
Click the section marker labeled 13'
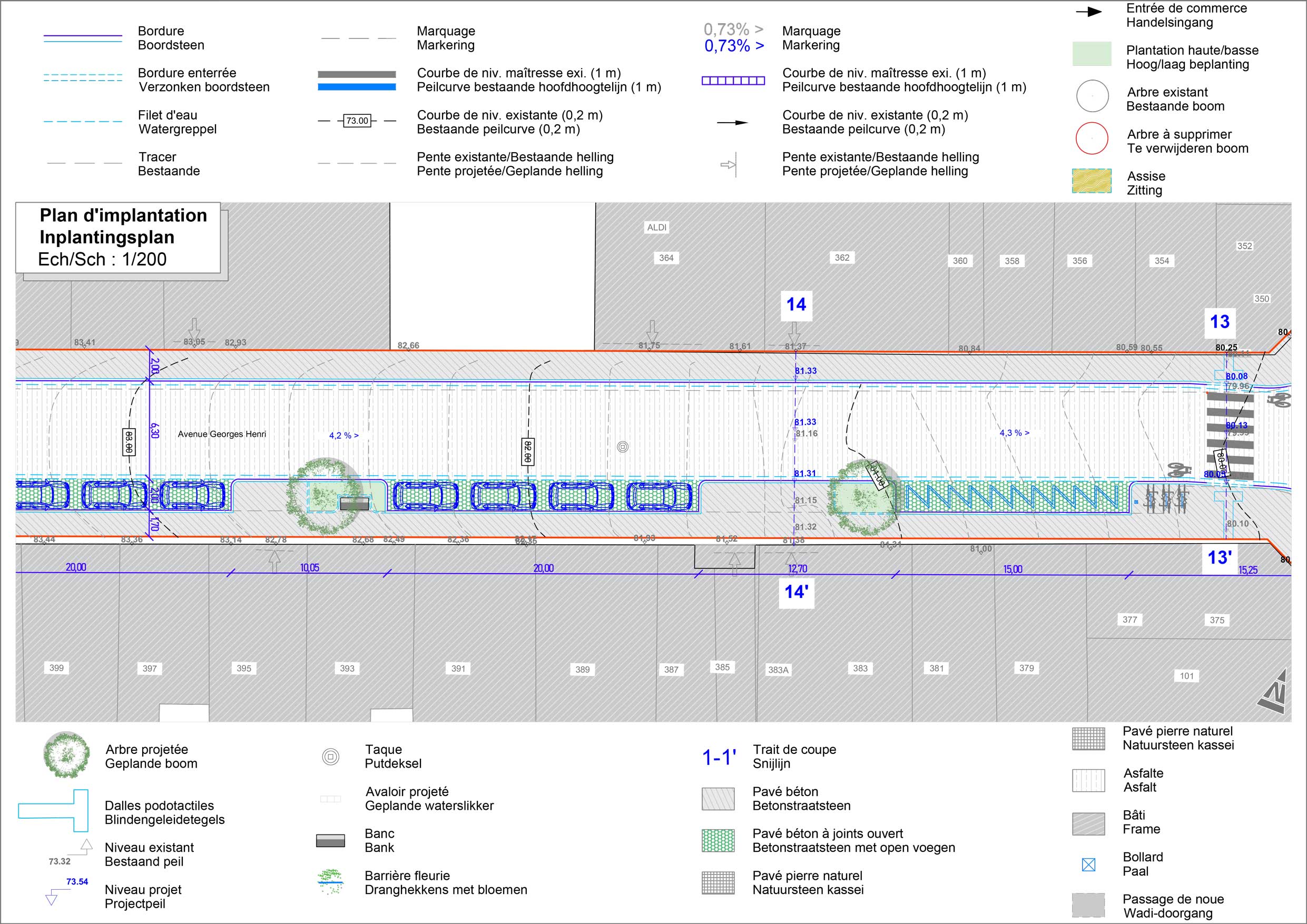point(1220,557)
